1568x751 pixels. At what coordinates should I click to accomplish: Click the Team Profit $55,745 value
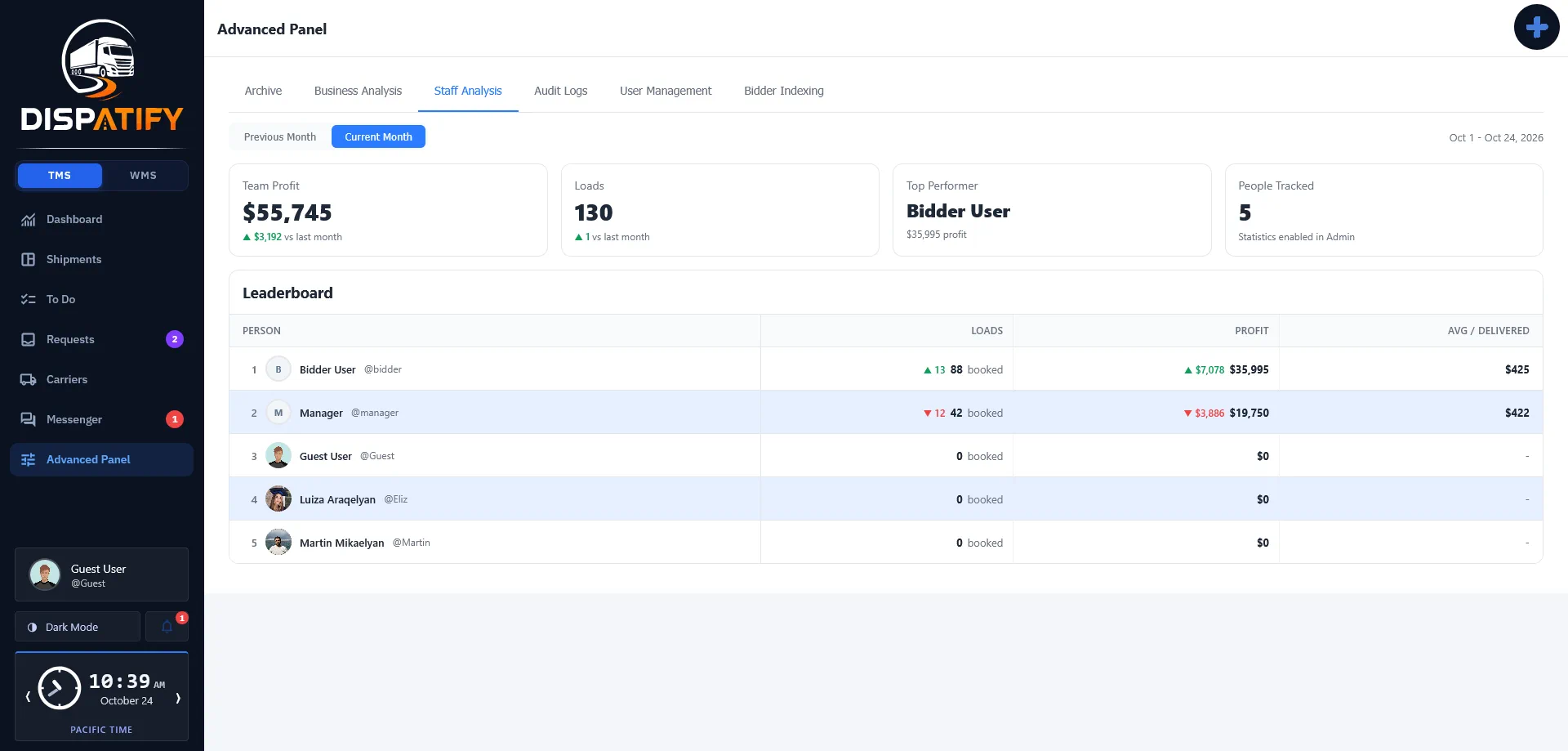click(287, 212)
